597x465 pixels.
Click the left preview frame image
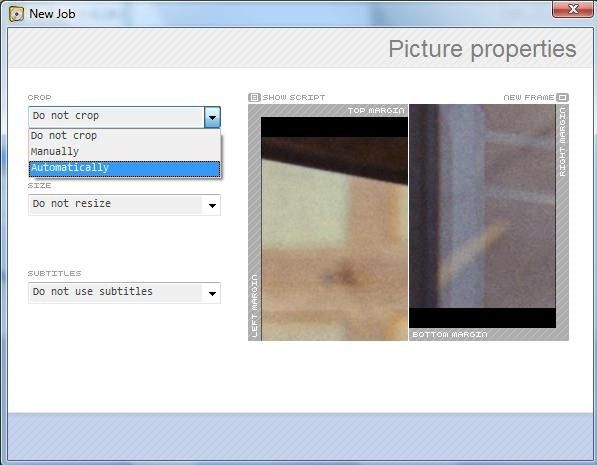click(x=334, y=229)
